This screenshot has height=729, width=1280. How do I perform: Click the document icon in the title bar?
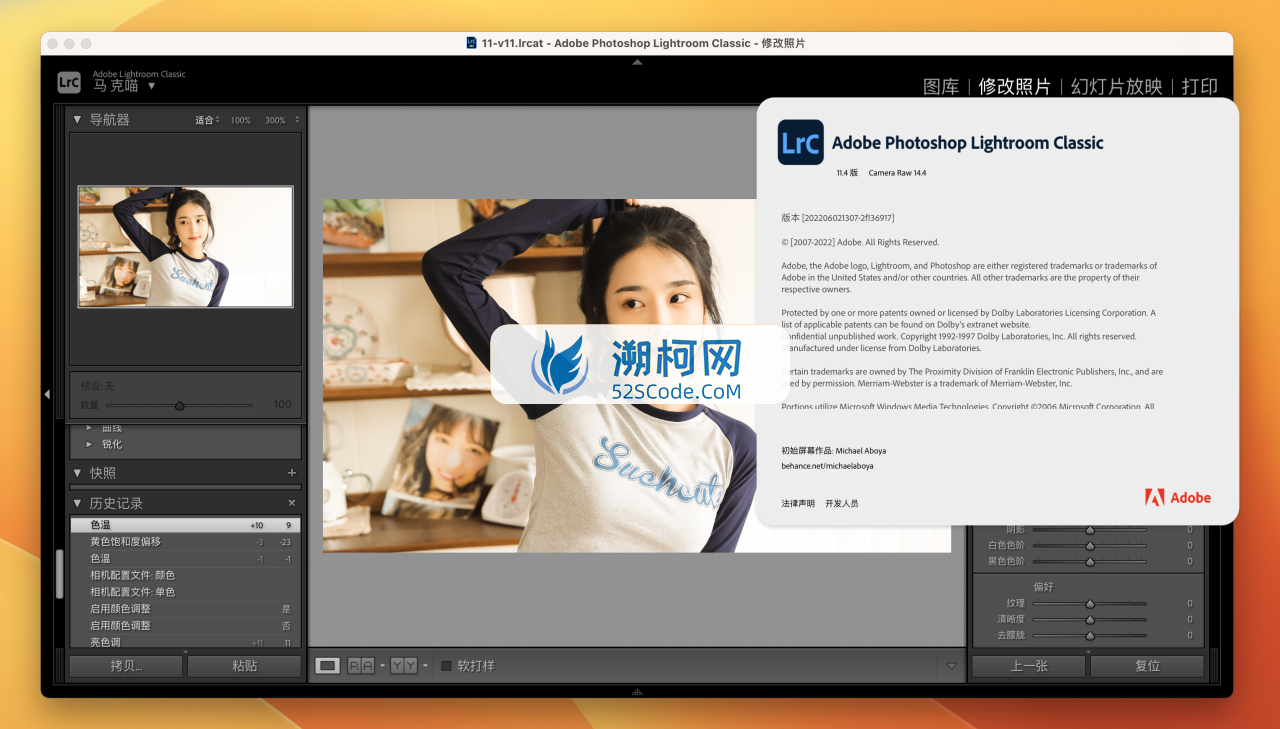[x=472, y=43]
